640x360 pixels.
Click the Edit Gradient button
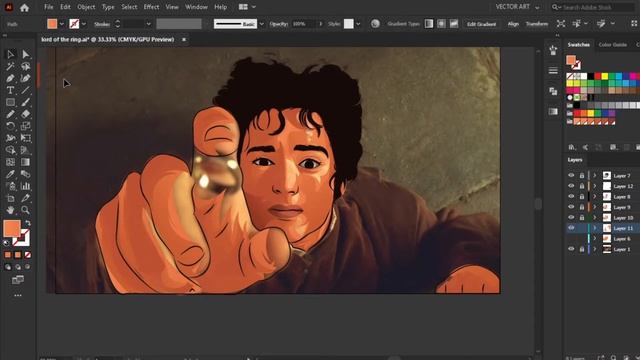click(x=482, y=24)
